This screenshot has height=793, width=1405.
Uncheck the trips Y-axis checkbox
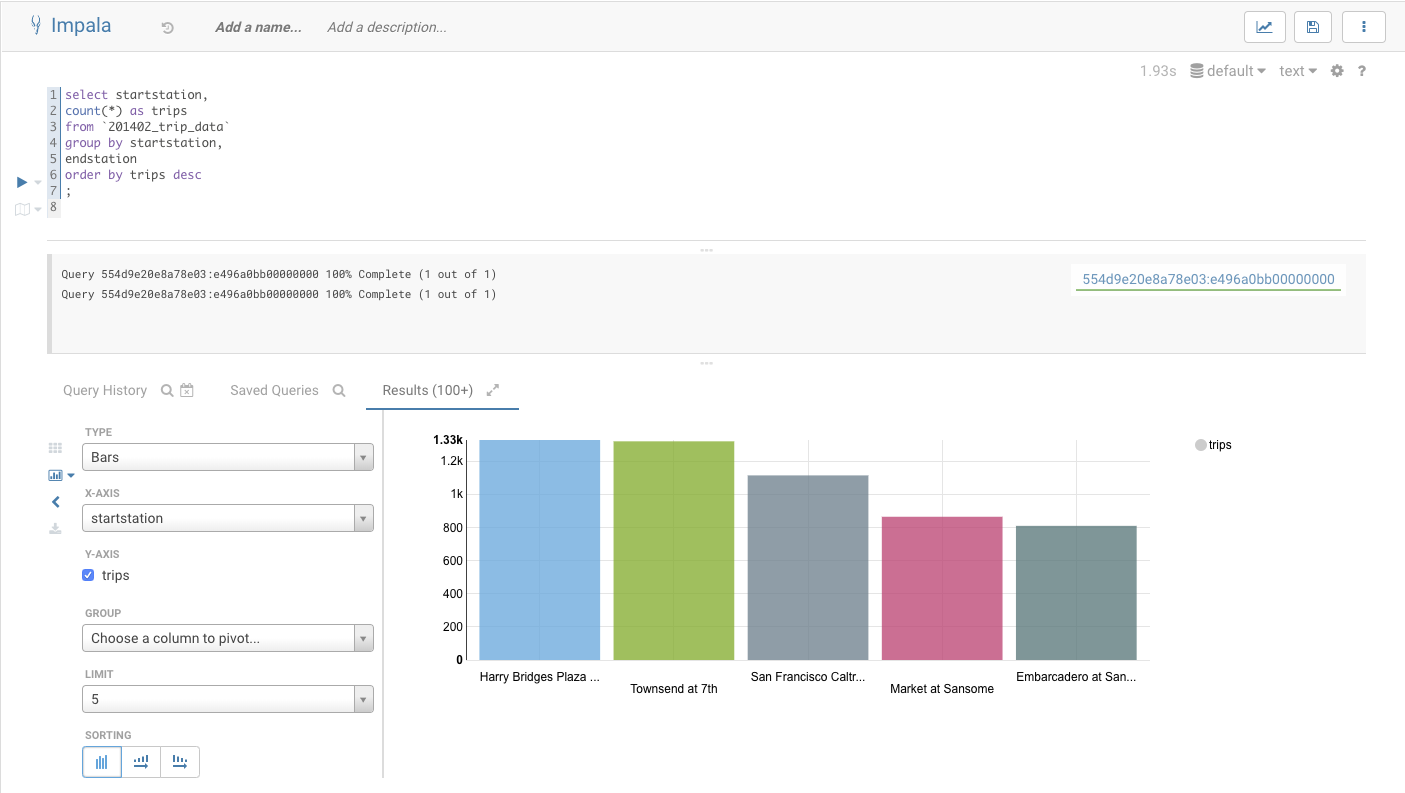88,575
